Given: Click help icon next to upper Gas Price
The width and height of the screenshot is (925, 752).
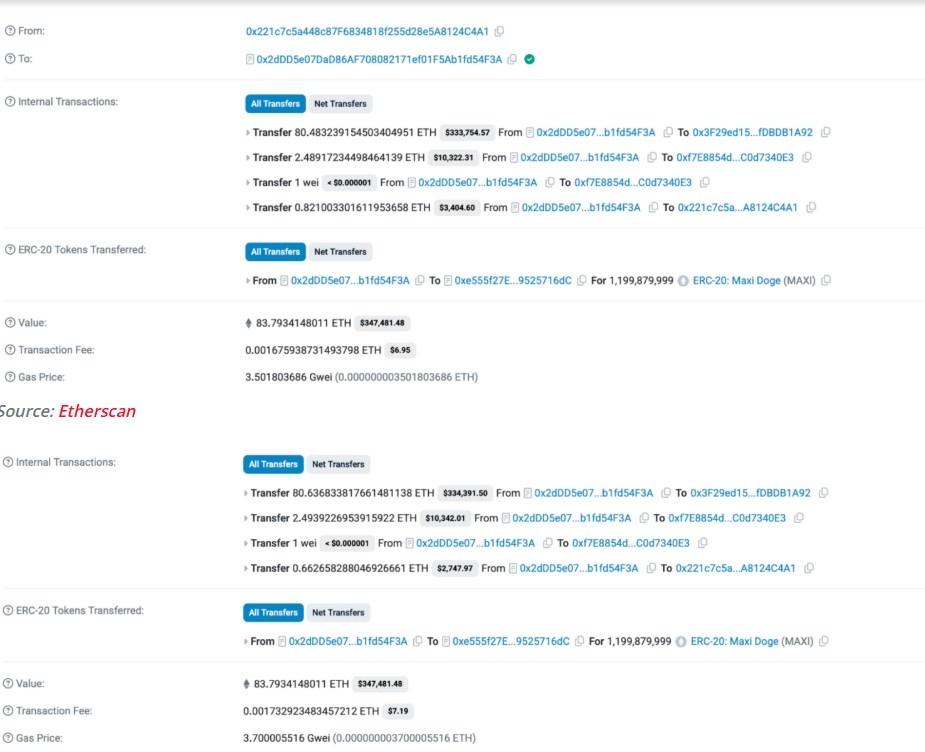Looking at the screenshot, I should coord(10,377).
